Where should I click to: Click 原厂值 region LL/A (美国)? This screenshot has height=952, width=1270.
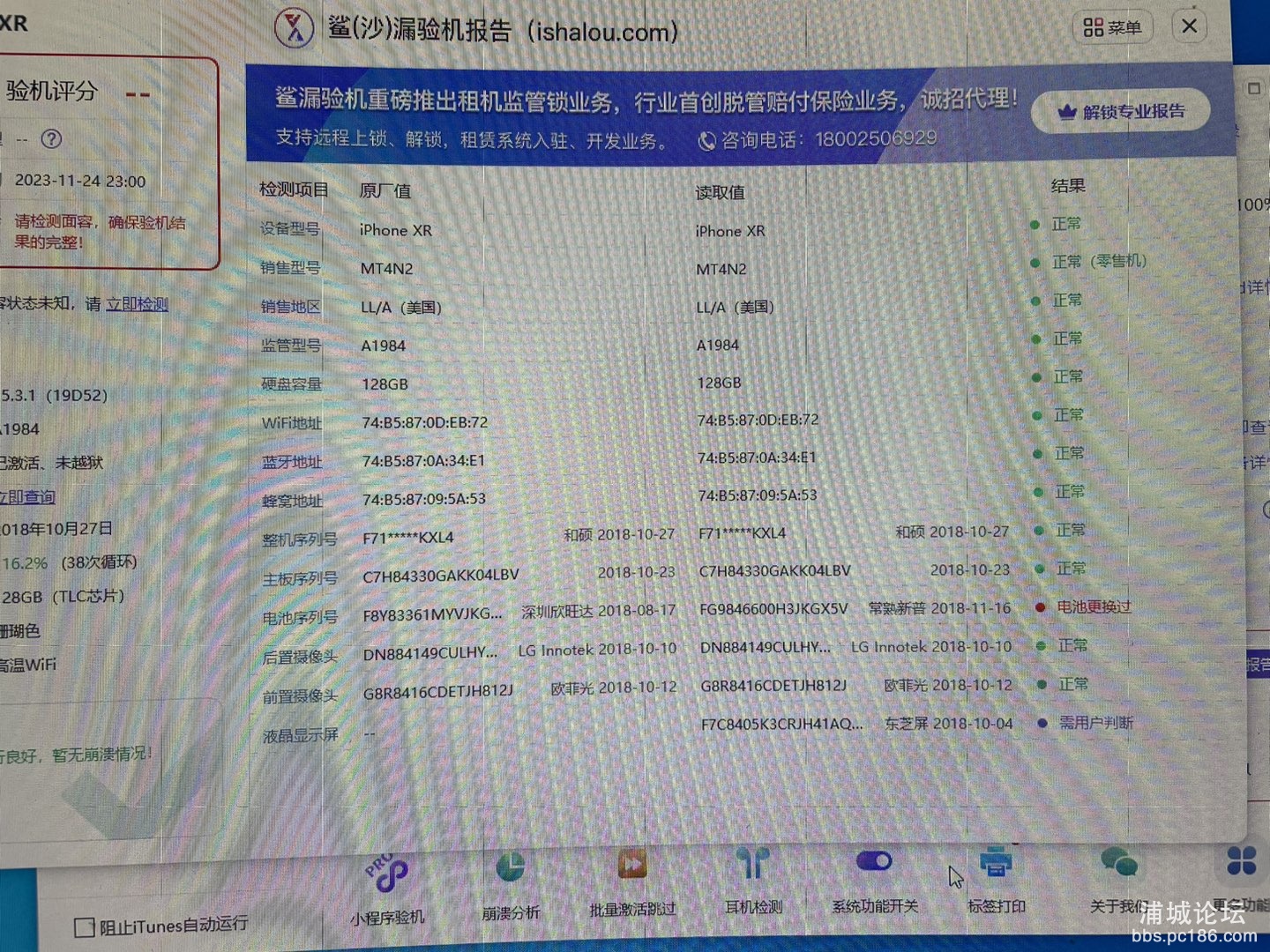coord(401,307)
